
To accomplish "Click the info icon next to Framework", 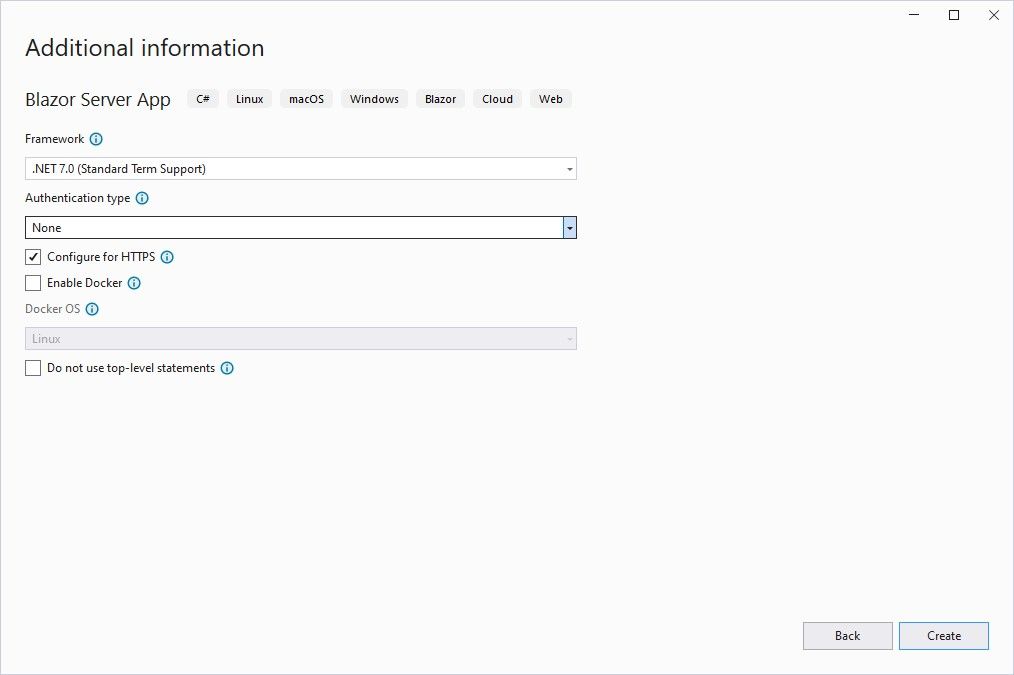I will tap(96, 140).
